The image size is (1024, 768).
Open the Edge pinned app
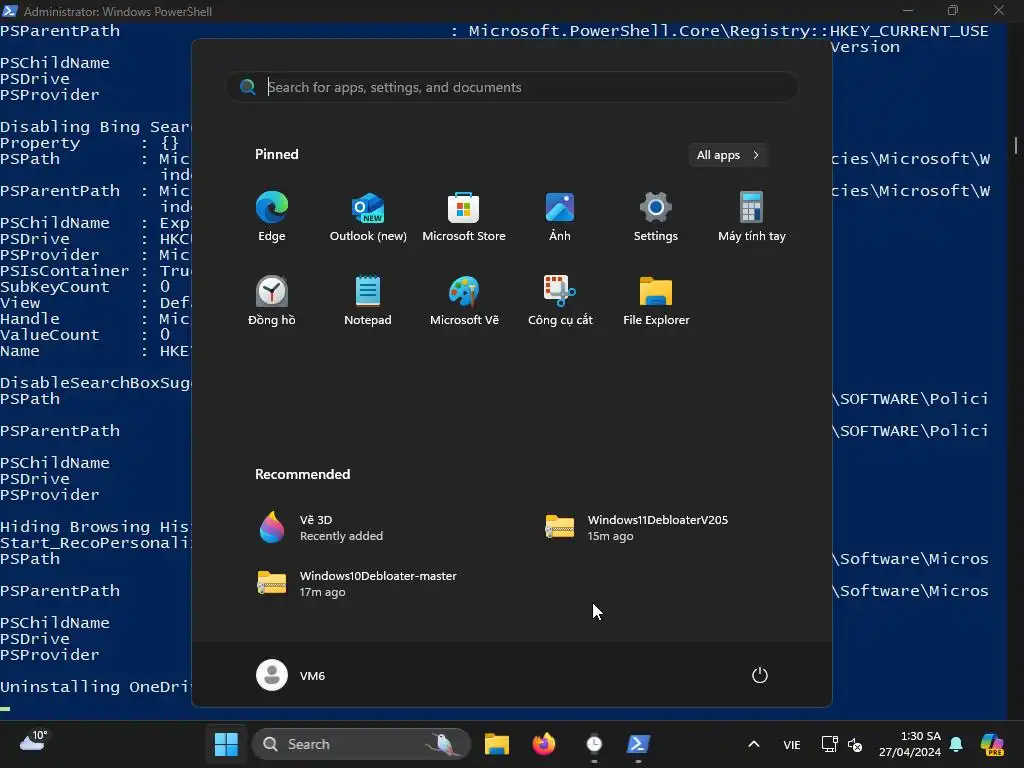(272, 217)
